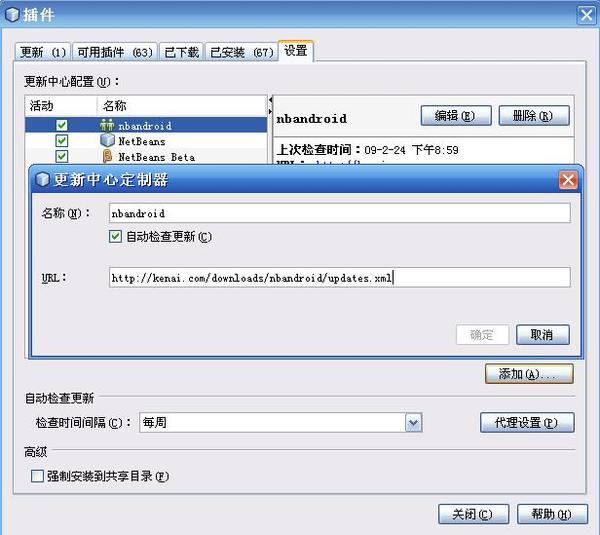The height and width of the screenshot is (535, 600).
Task: Click the 名称 column header
Action: tap(182, 106)
